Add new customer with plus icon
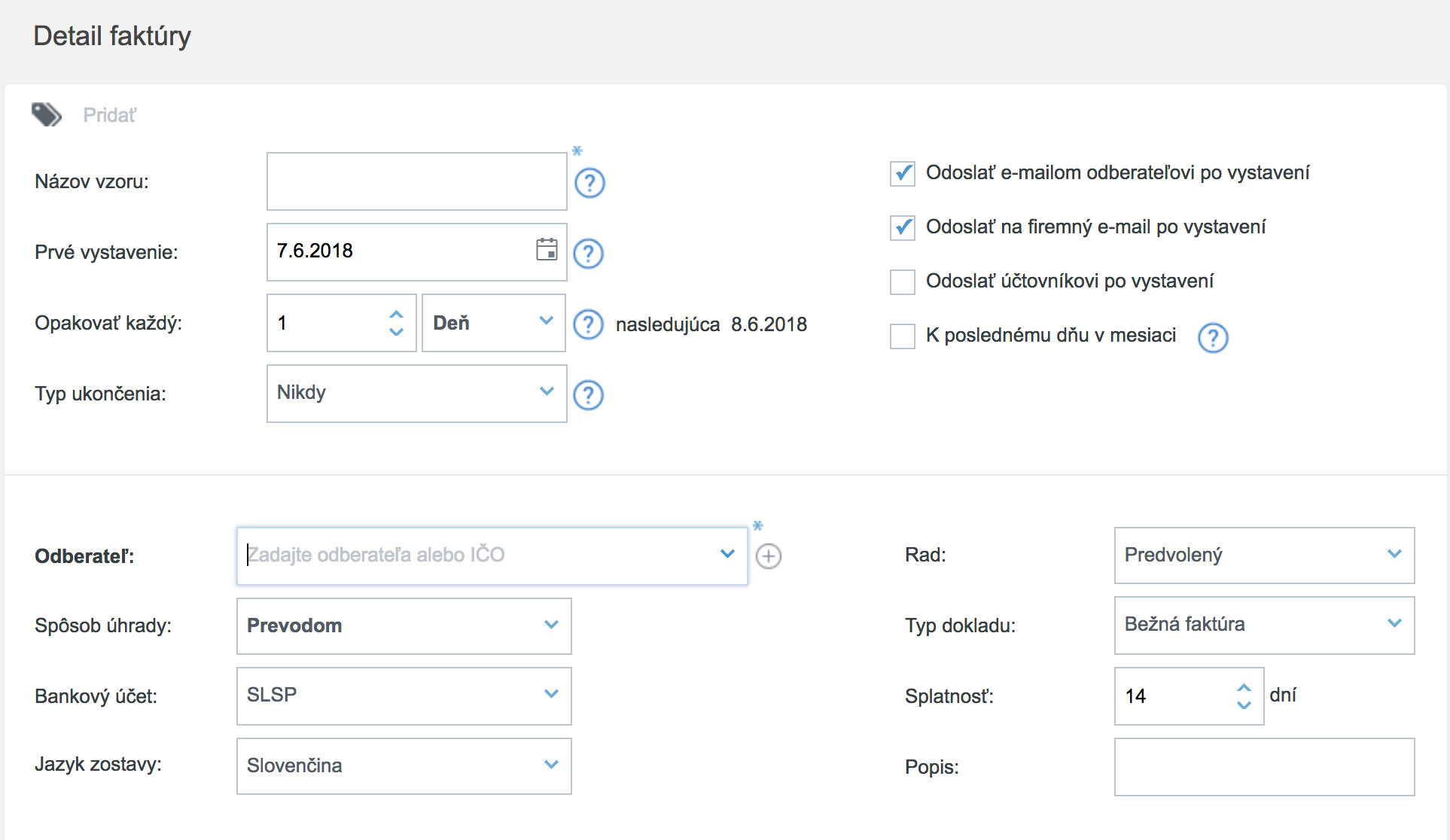The width and height of the screenshot is (1450, 840). tap(768, 556)
